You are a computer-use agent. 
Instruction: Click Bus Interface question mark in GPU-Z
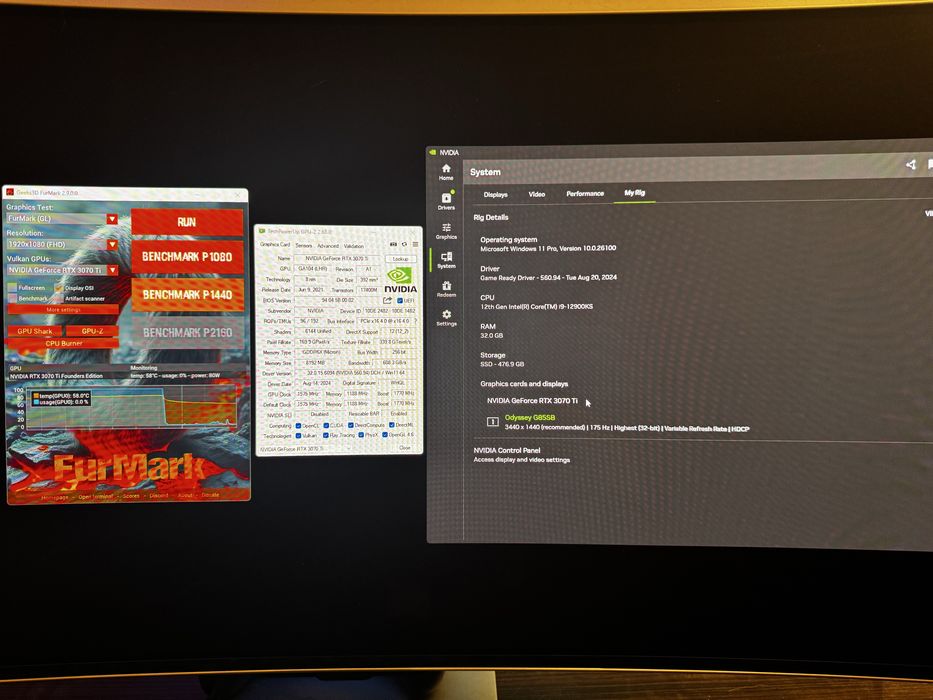click(x=416, y=321)
